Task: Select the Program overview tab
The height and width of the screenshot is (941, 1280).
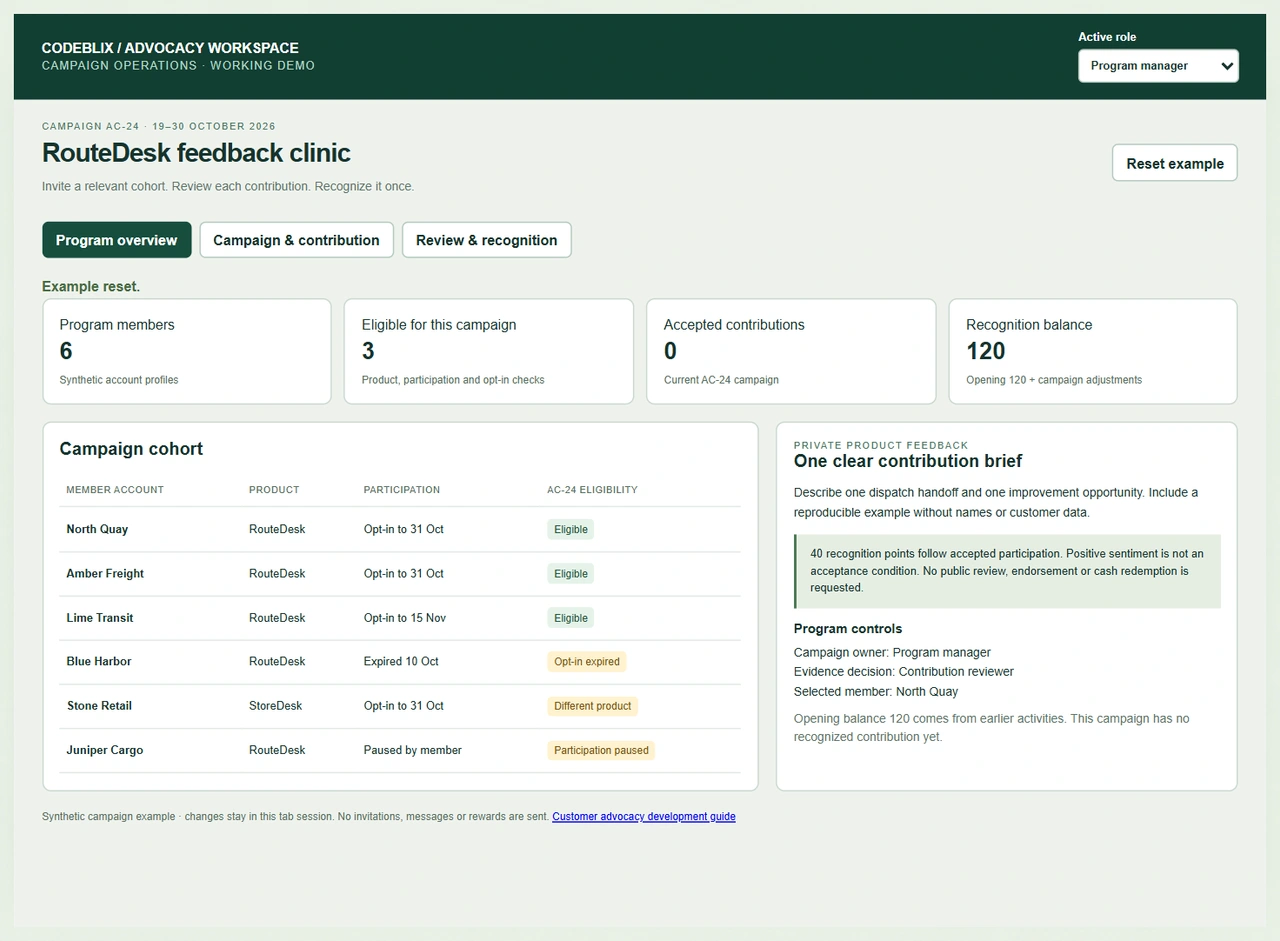Action: [117, 240]
